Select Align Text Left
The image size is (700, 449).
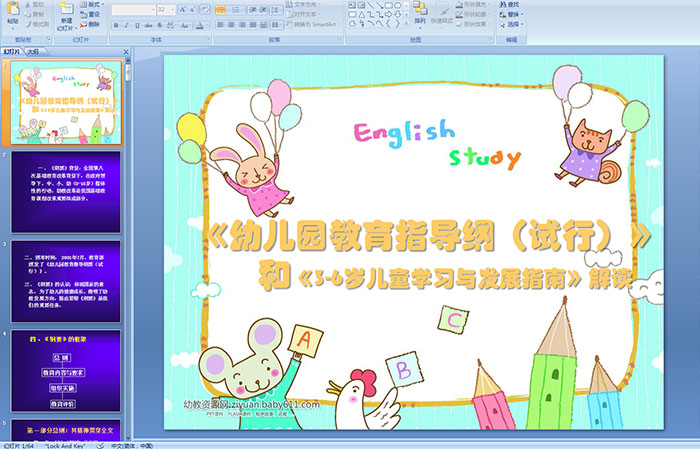(221, 25)
